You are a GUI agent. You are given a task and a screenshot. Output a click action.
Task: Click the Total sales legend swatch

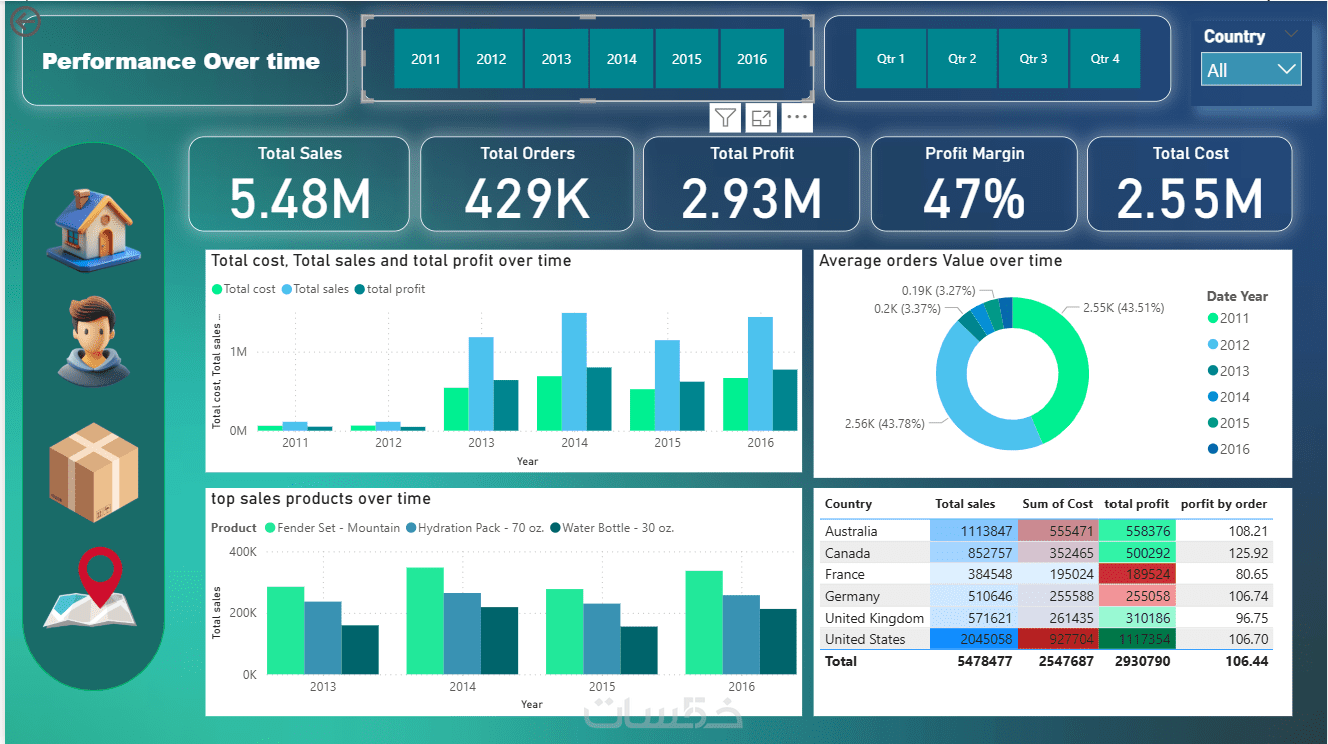pyautogui.click(x=286, y=289)
